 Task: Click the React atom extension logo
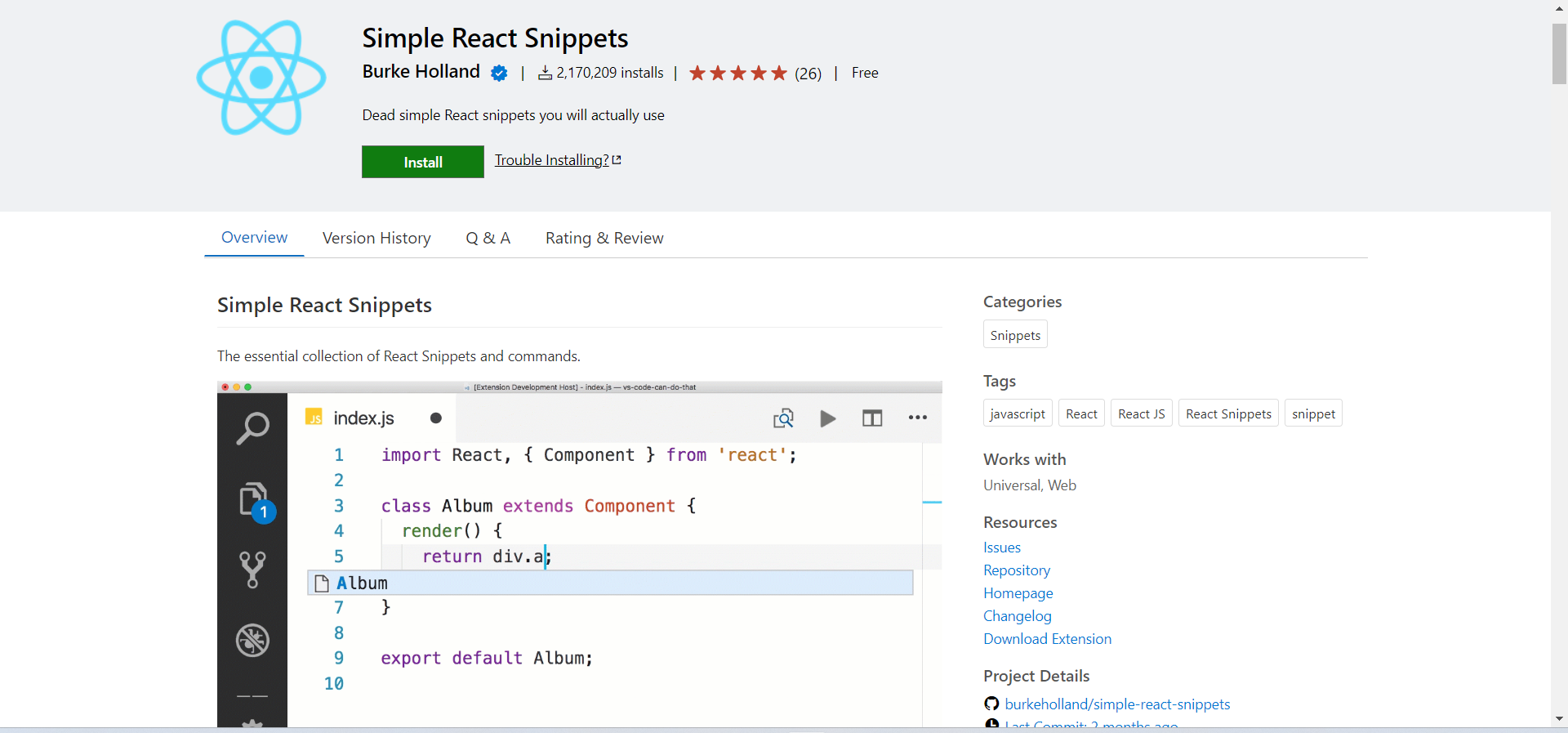click(261, 78)
